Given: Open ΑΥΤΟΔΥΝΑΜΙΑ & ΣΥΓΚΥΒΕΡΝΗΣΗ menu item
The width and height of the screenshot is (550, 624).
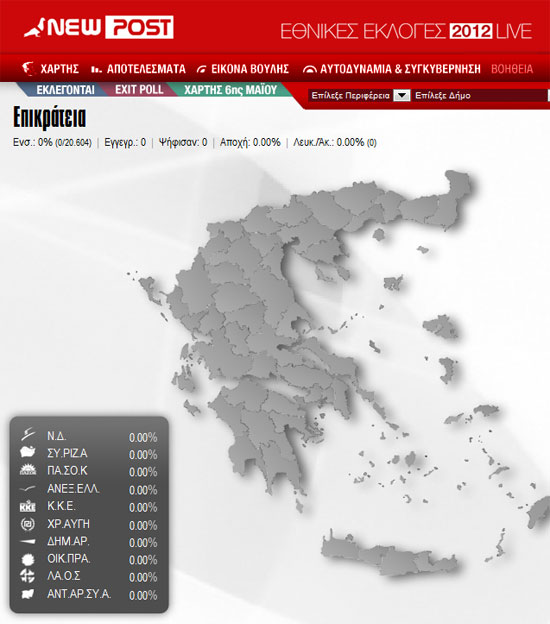Looking at the screenshot, I should [x=392, y=69].
